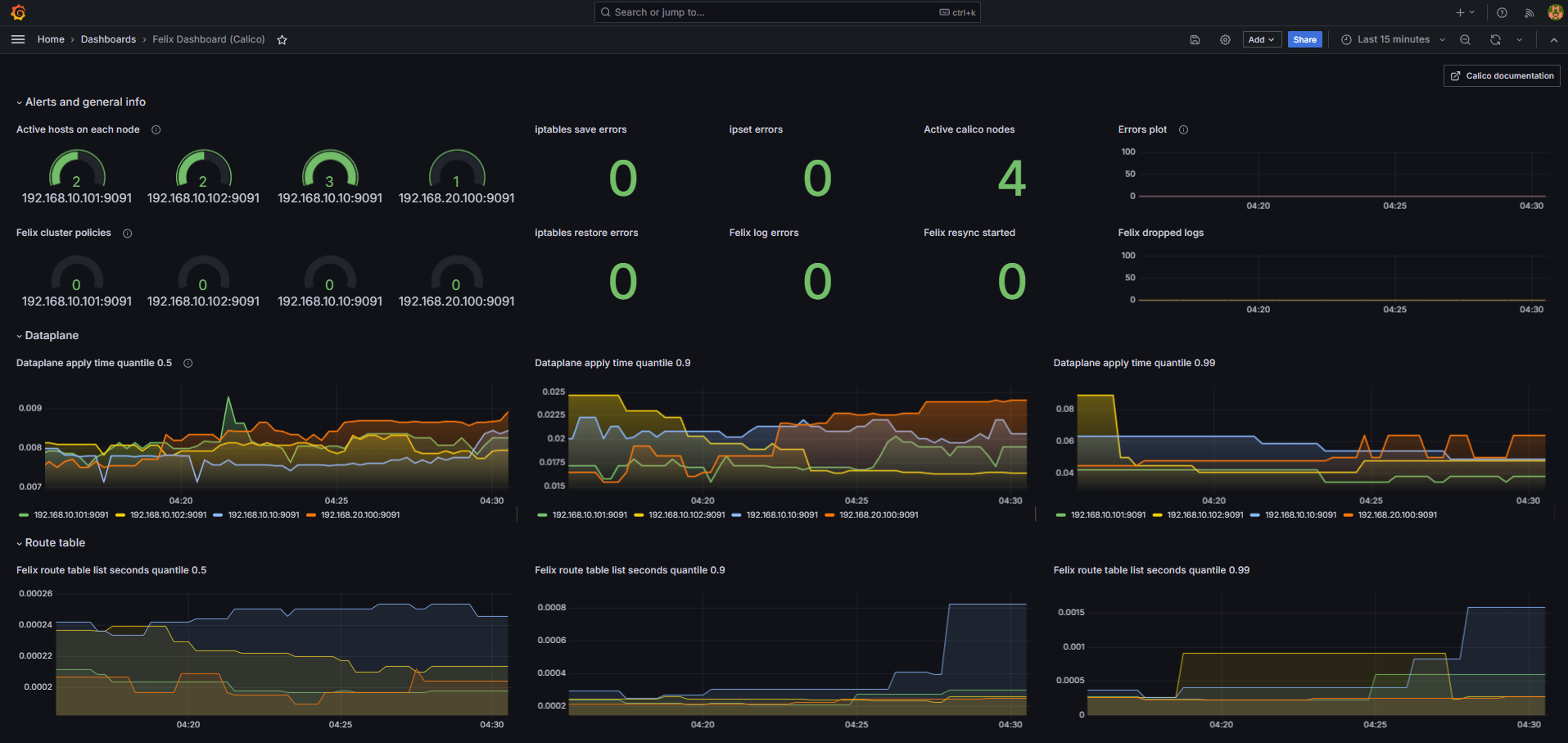Click the save dashboard icon
Viewport: 1568px width, 743px height.
(x=1195, y=39)
